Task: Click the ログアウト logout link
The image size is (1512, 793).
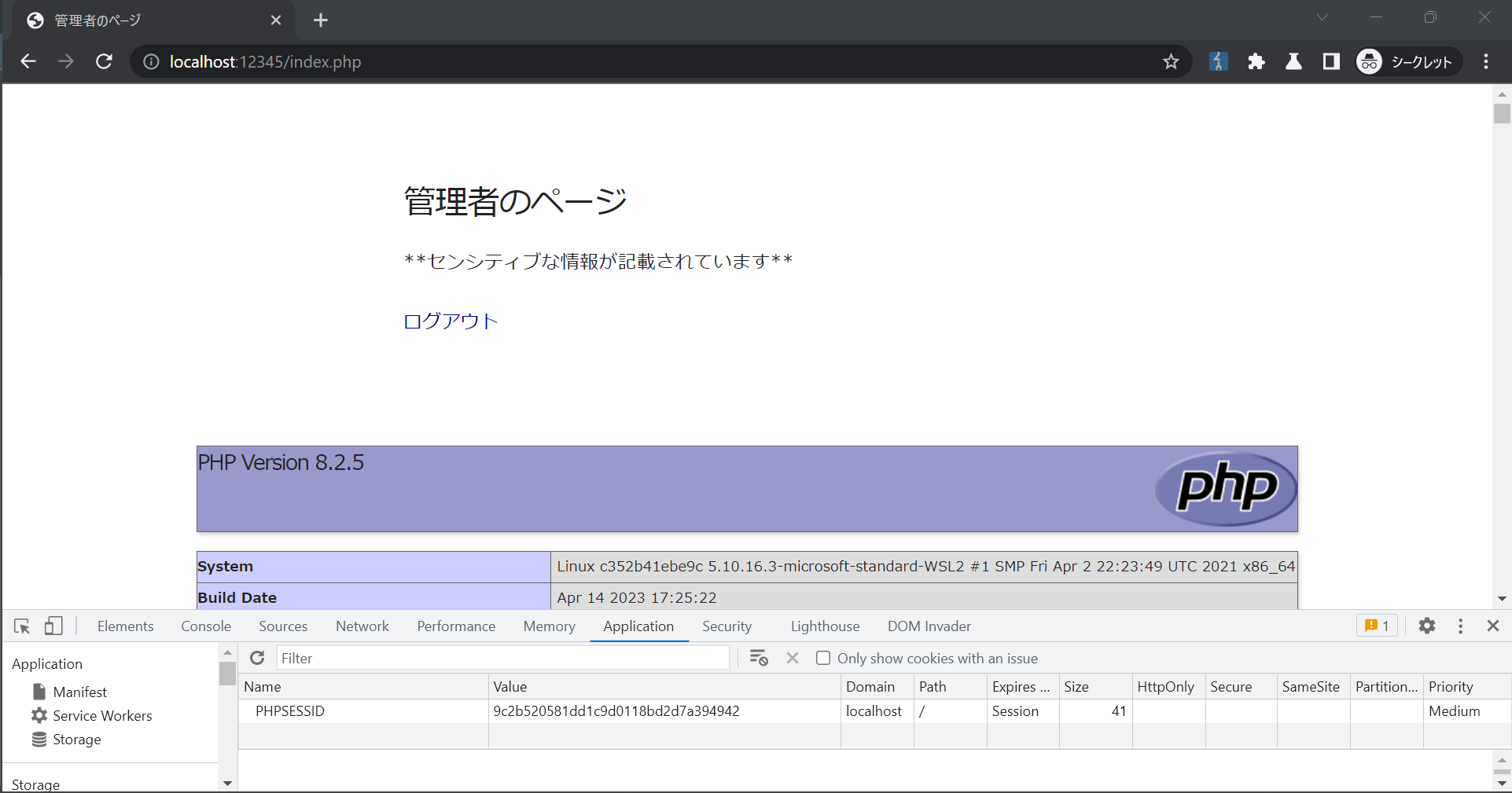Action: tap(450, 321)
